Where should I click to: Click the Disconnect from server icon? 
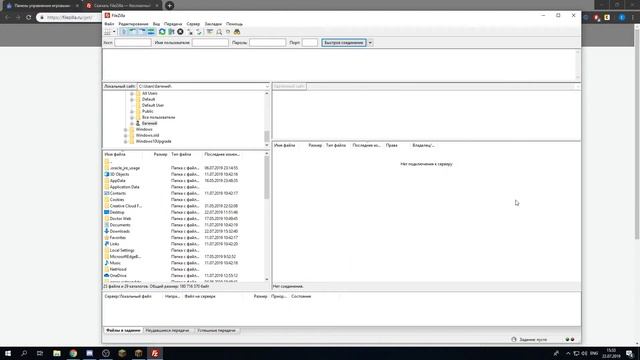pyautogui.click(x=190, y=32)
